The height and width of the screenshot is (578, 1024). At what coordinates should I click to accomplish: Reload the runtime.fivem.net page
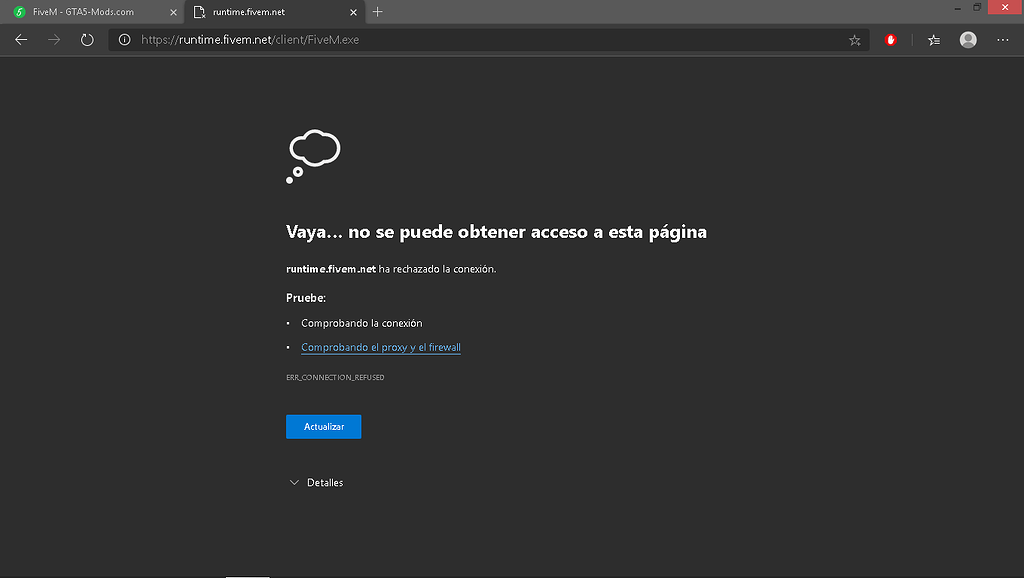pos(86,40)
